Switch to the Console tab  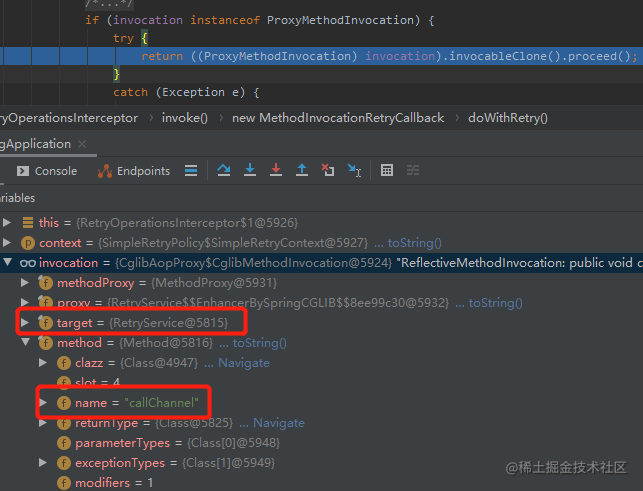point(47,171)
